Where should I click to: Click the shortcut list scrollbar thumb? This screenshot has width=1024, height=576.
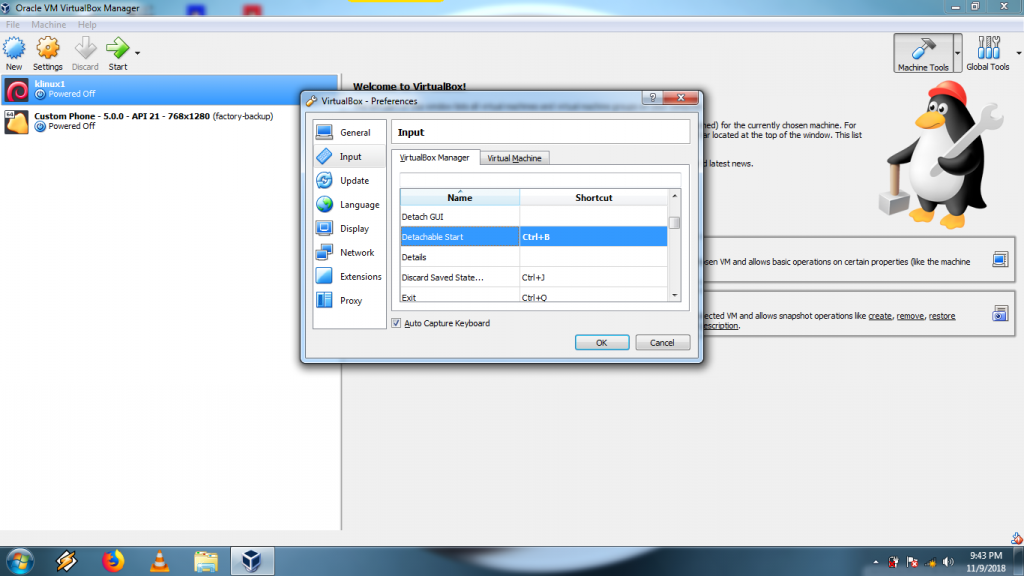[x=675, y=223]
